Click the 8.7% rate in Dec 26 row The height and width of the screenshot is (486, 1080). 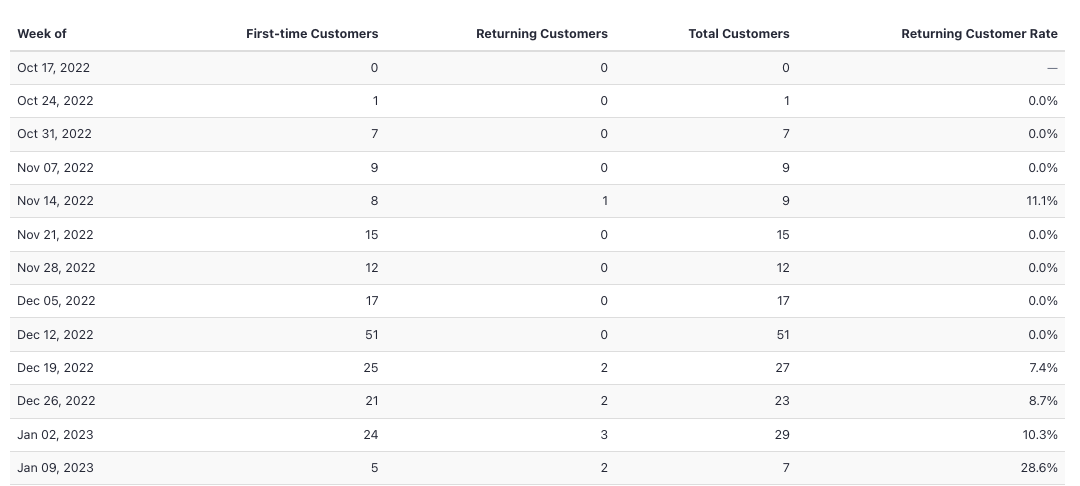[x=1043, y=401]
